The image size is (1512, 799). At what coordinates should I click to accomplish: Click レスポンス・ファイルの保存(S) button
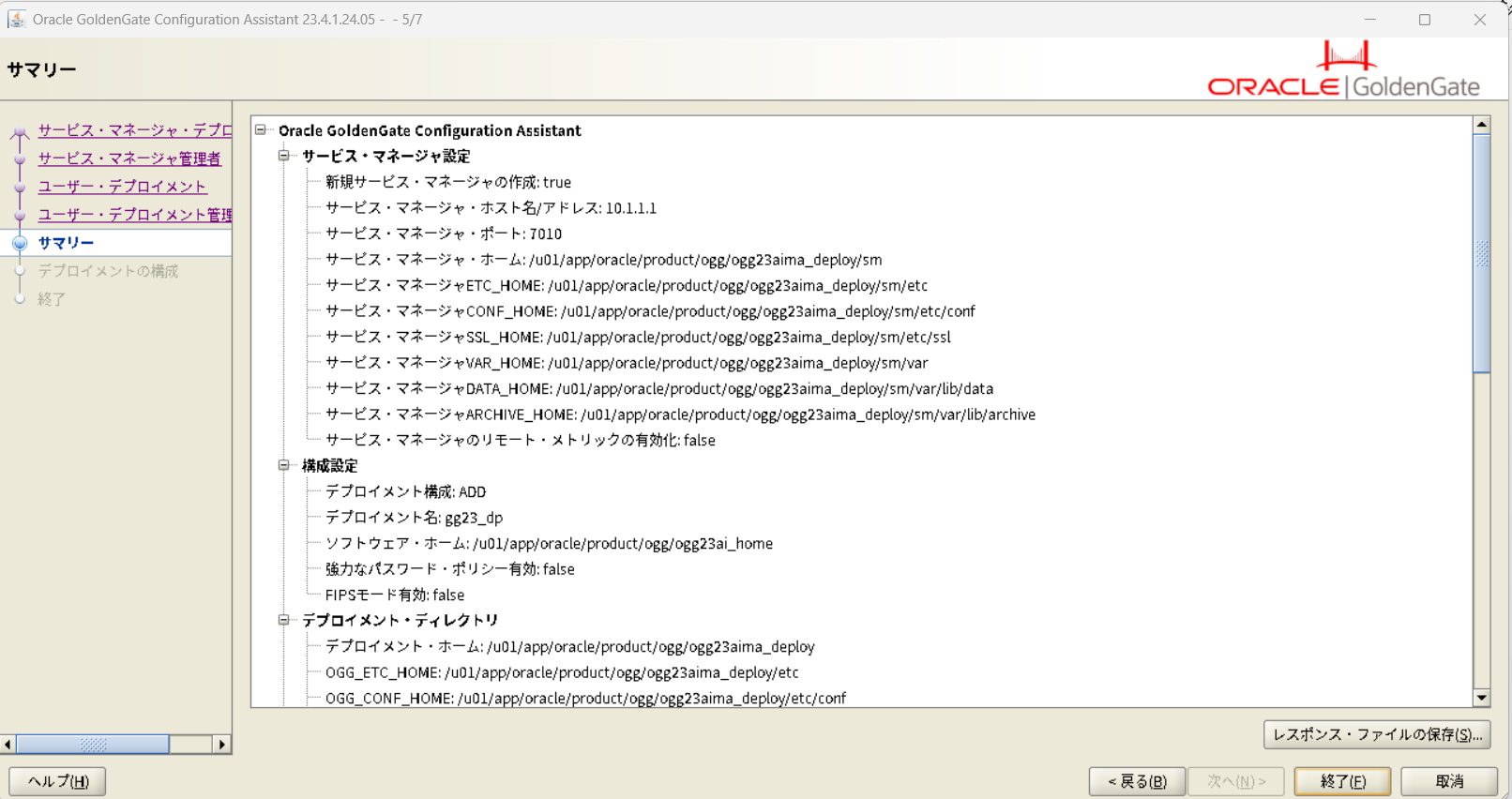(1377, 734)
